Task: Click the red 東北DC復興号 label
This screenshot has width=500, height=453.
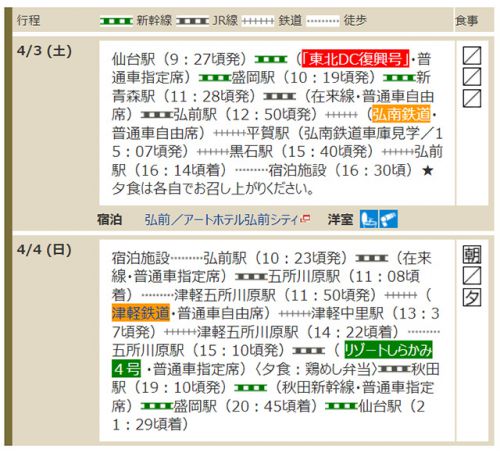Action: [x=355, y=59]
